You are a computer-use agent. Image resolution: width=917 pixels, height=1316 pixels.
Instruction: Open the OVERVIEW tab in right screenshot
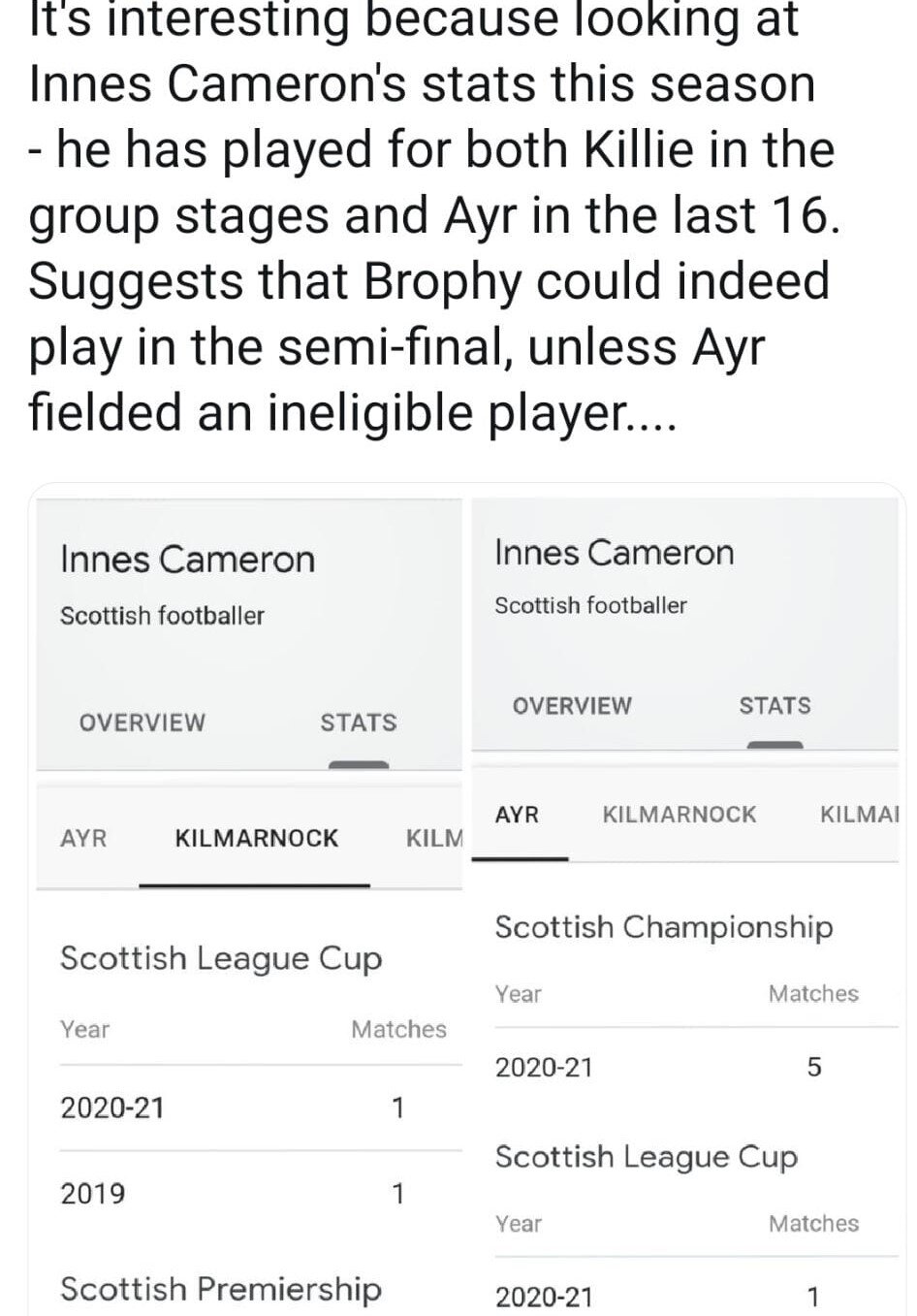(x=572, y=706)
